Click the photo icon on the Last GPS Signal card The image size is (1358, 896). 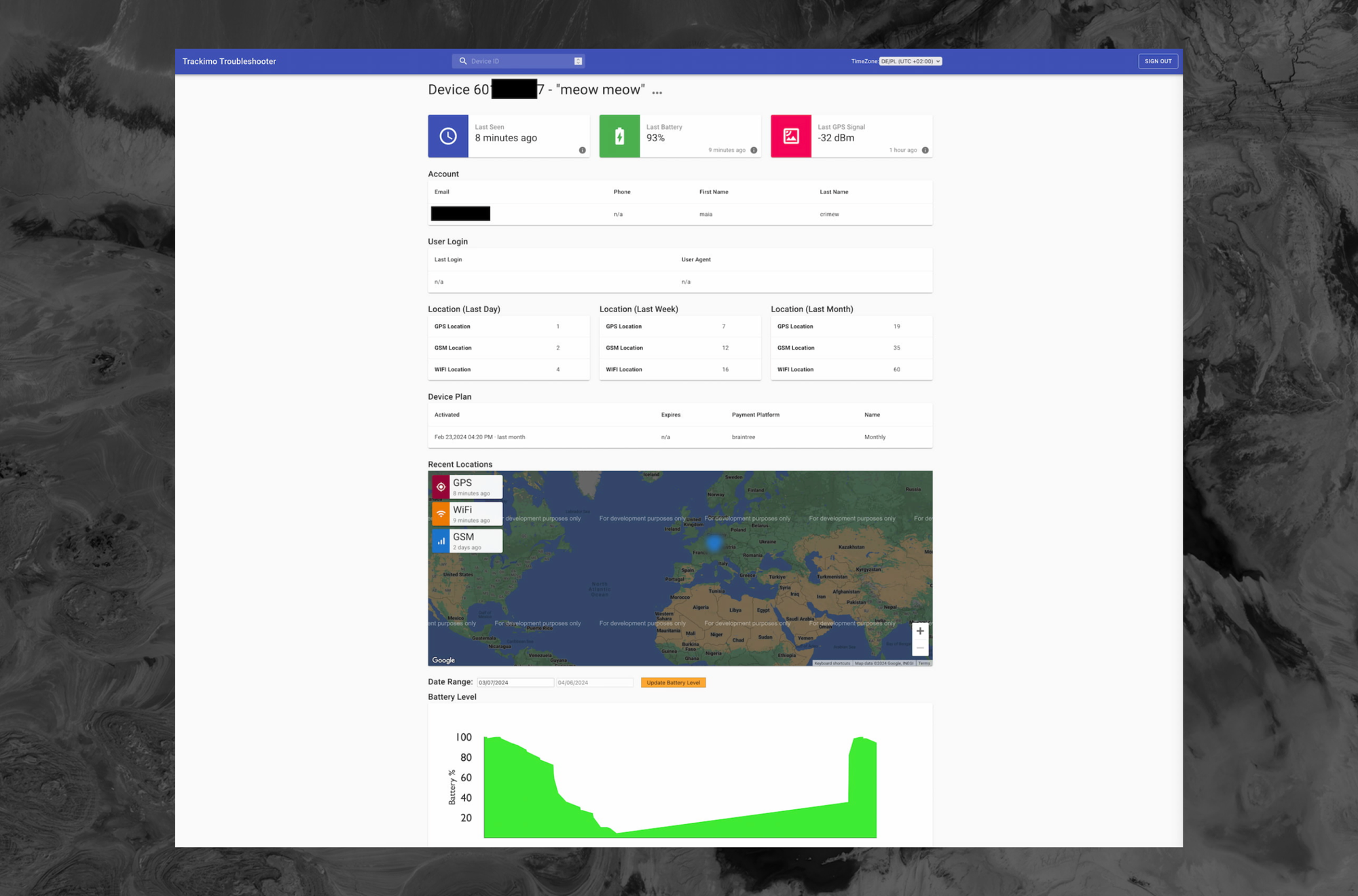point(791,136)
